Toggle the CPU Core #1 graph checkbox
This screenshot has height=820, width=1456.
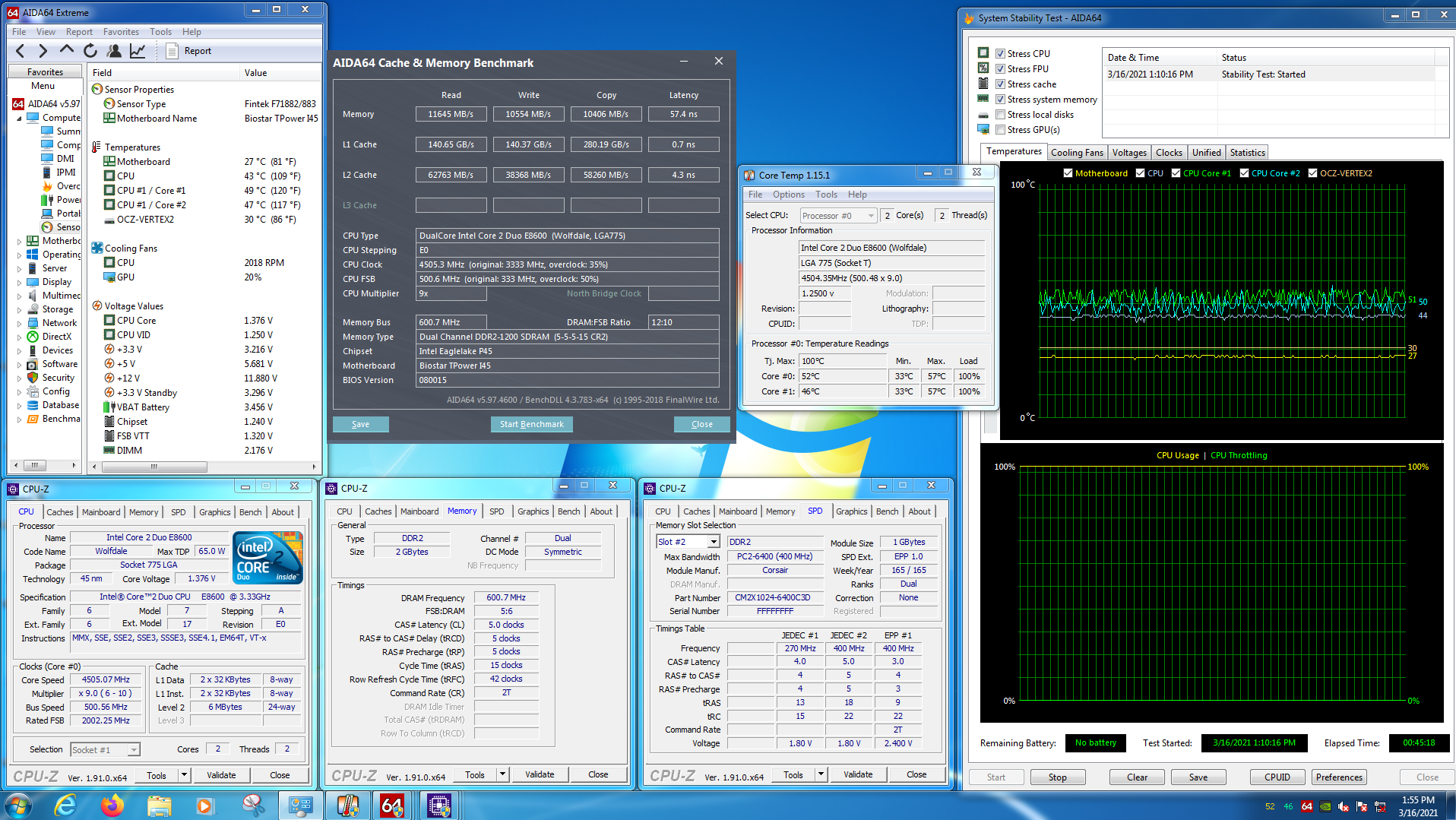tap(1176, 173)
